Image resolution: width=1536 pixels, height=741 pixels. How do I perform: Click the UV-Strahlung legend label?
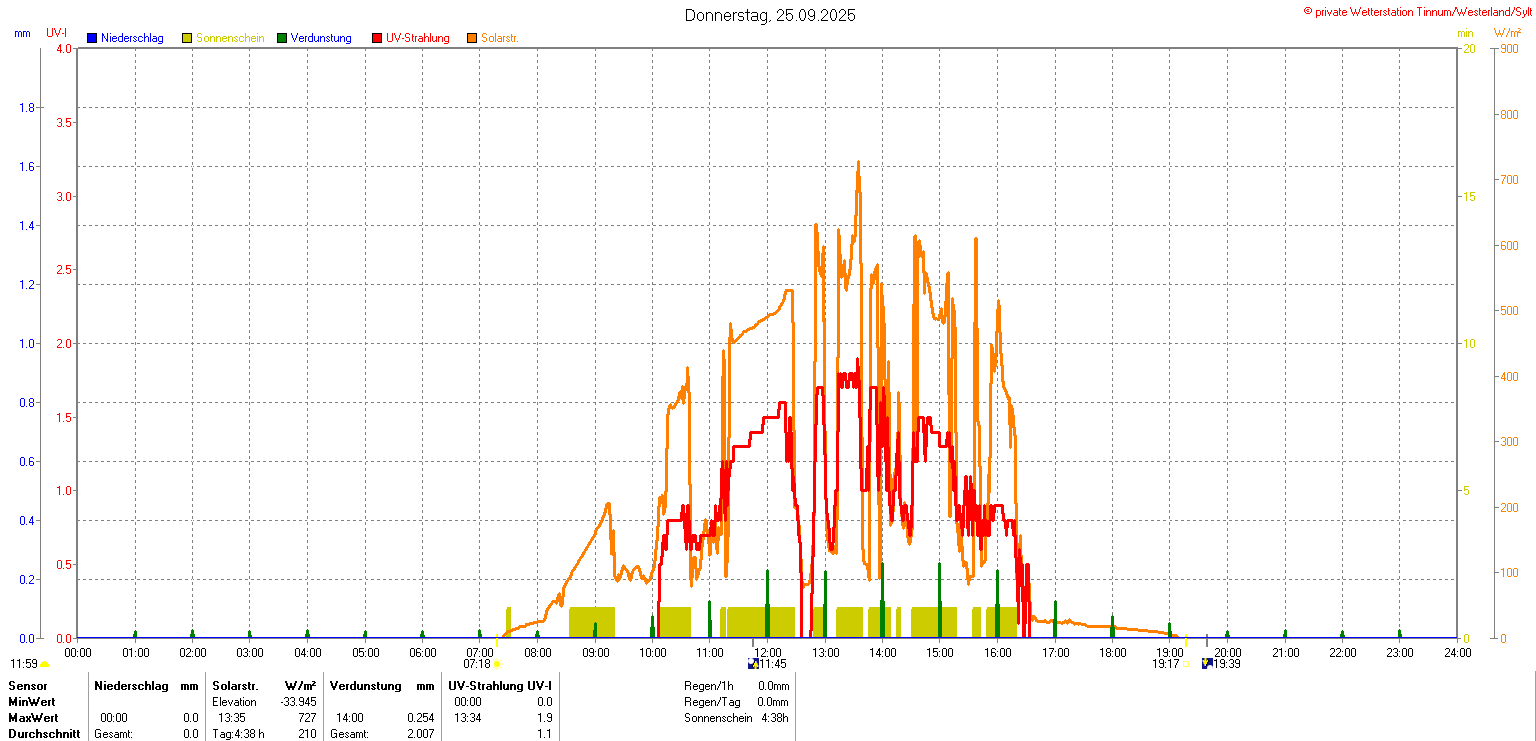tap(418, 38)
